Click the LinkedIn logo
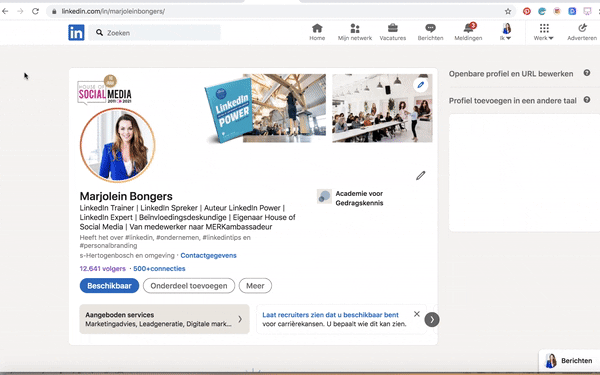Screen dimensions: 600x375 pos(76,33)
